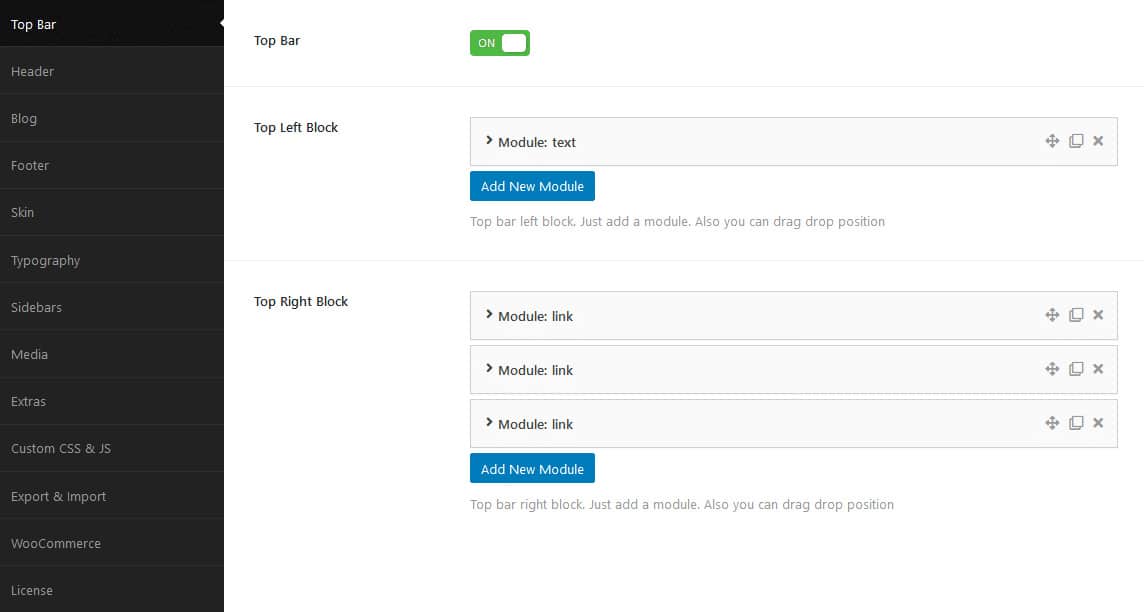Open the Extras section
The height and width of the screenshot is (612, 1144).
[112, 401]
